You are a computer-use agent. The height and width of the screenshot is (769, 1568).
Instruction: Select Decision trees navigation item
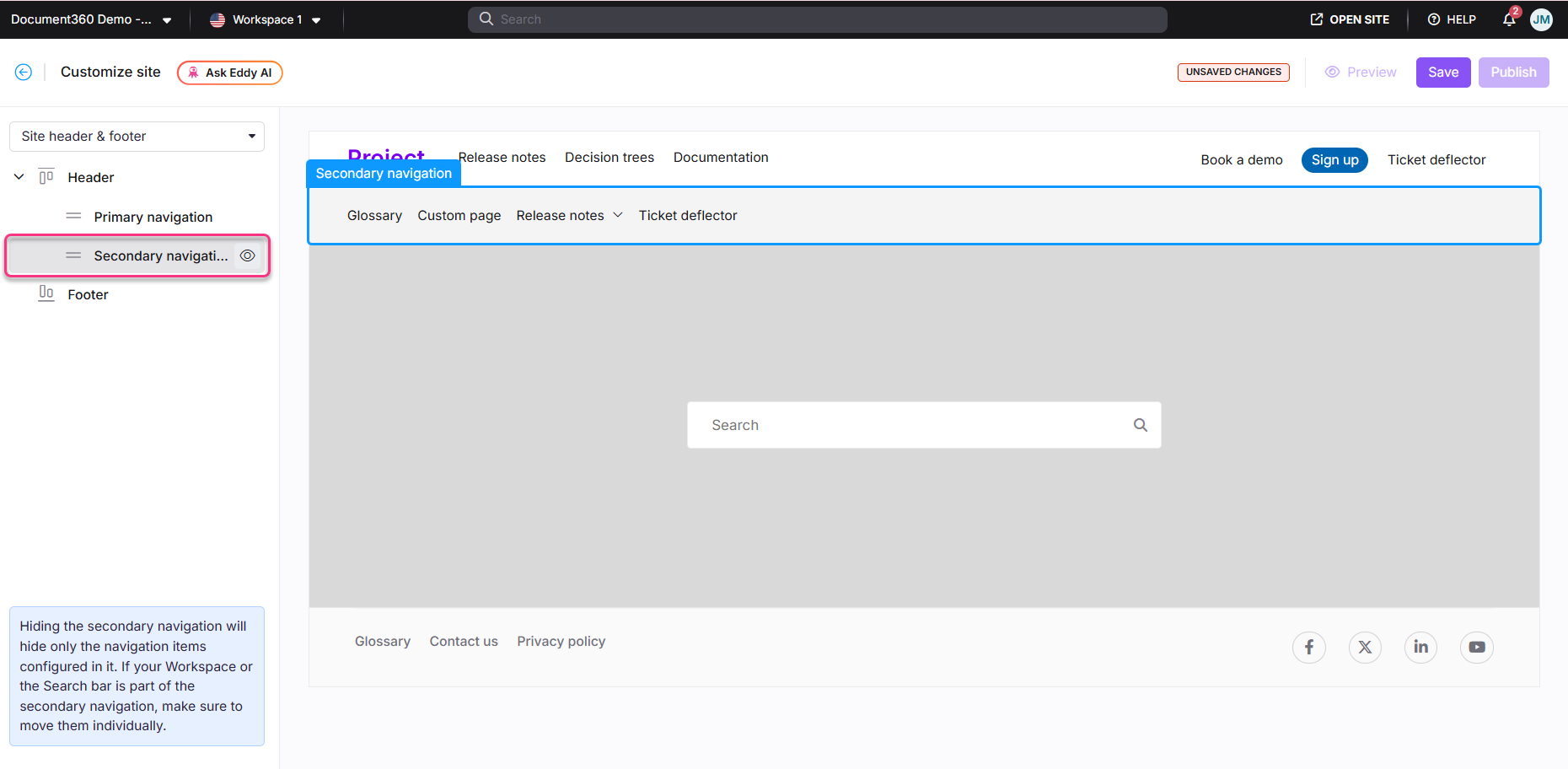pyautogui.click(x=609, y=157)
